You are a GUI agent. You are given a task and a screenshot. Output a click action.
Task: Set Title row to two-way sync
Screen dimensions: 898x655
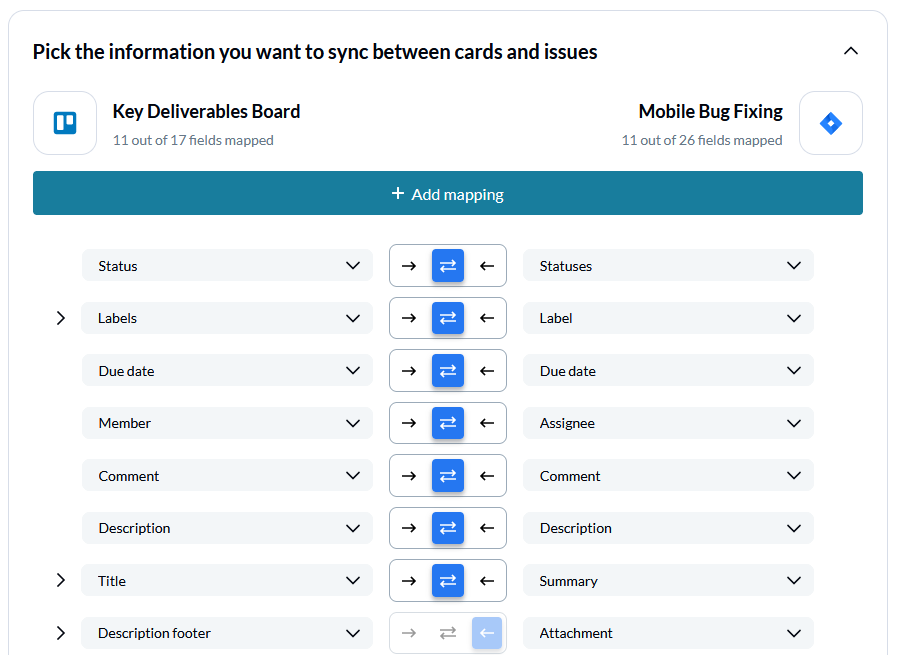(448, 581)
